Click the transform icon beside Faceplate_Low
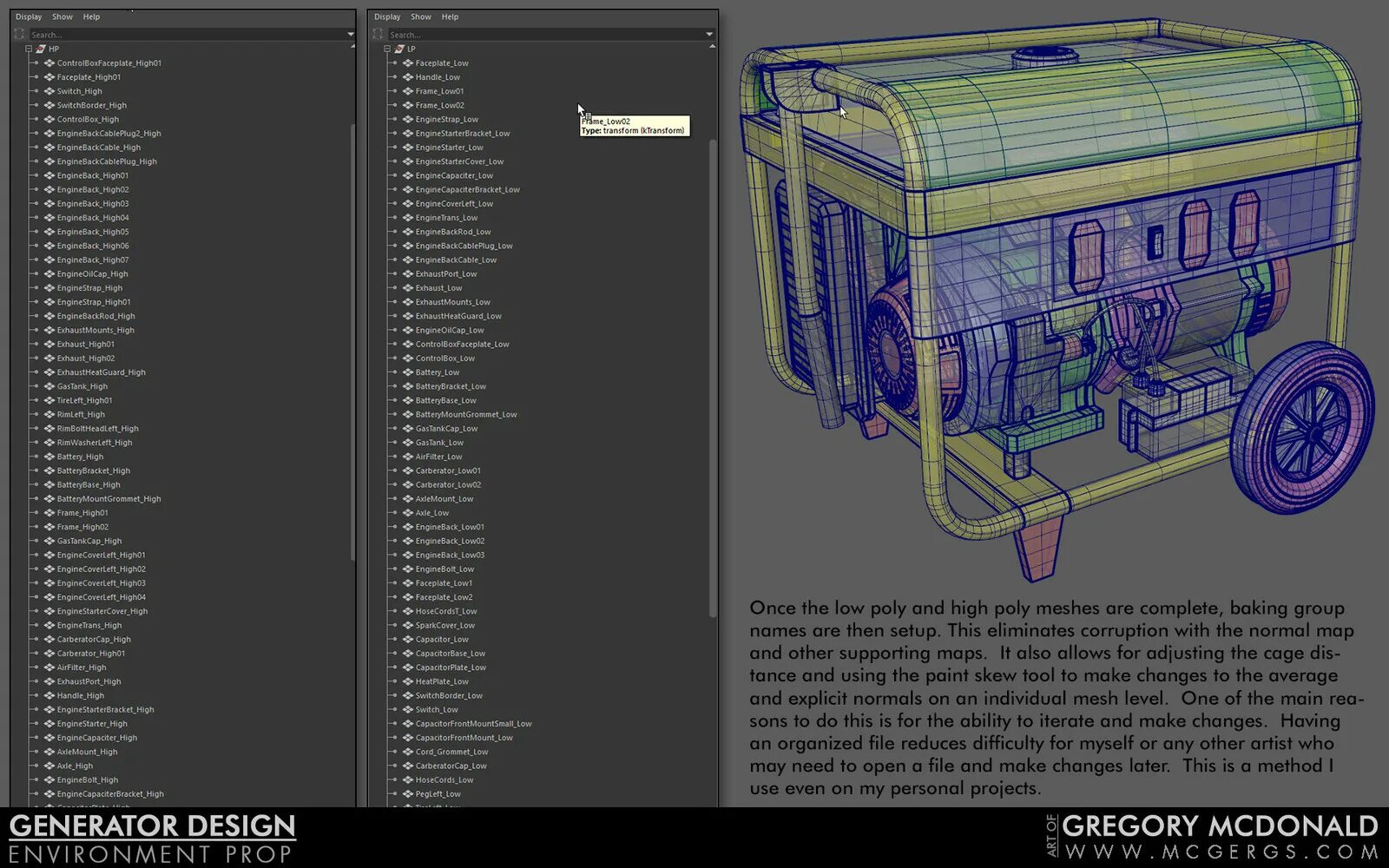Image resolution: width=1389 pixels, height=868 pixels. pyautogui.click(x=408, y=63)
